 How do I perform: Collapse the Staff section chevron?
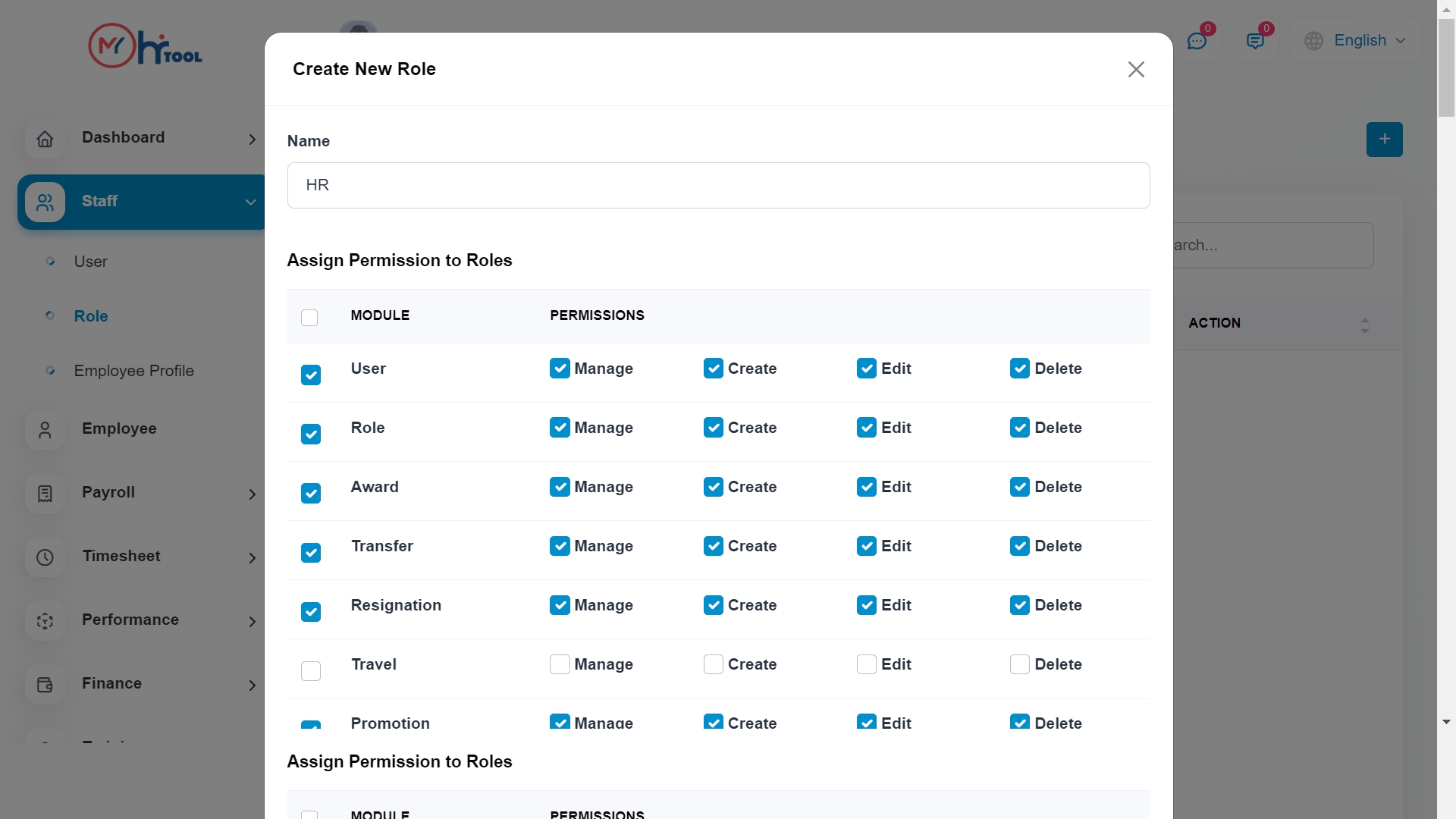click(x=251, y=202)
